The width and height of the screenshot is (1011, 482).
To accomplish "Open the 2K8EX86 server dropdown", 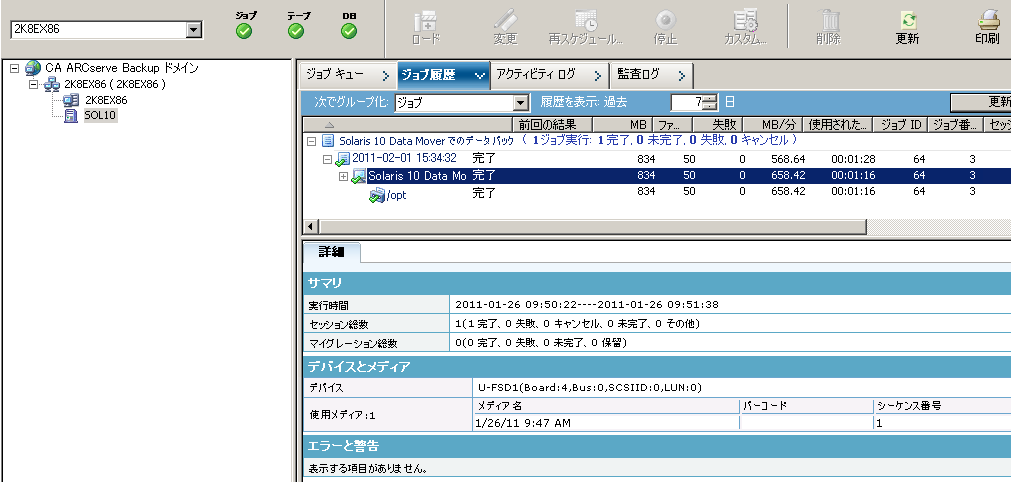I will tap(194, 30).
